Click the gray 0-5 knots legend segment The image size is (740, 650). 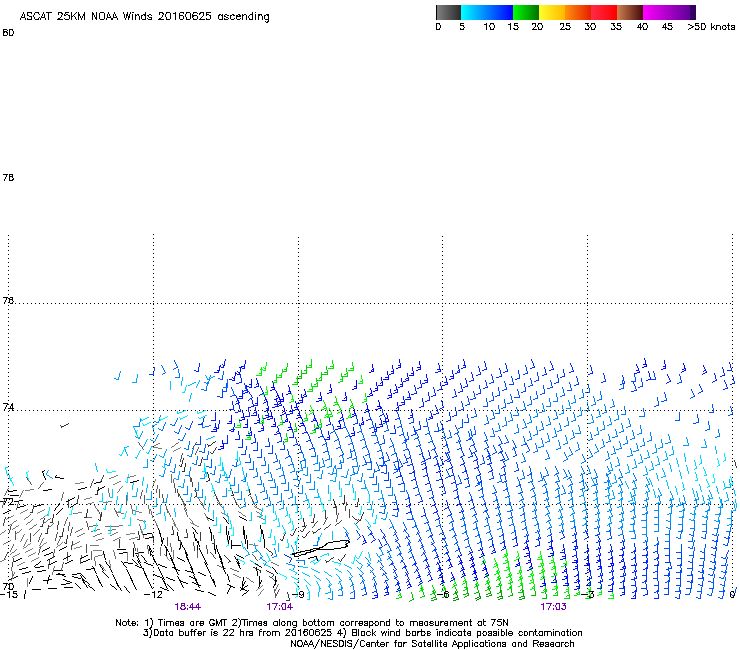448,12
